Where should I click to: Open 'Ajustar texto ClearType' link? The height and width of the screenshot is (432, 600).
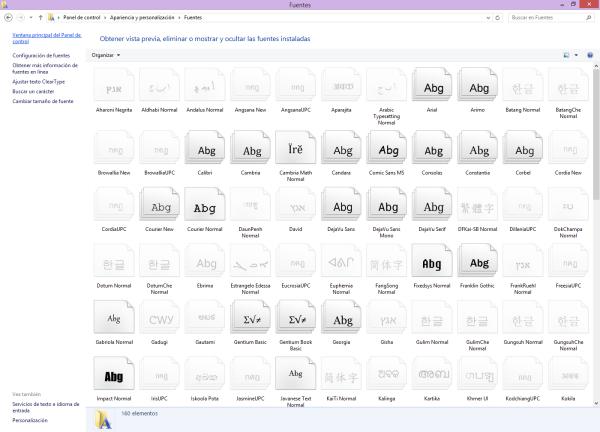39,81
